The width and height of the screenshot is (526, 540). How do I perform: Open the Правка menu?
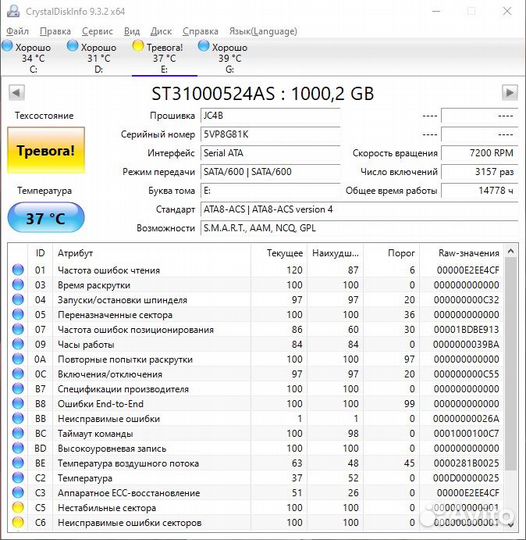tap(55, 31)
